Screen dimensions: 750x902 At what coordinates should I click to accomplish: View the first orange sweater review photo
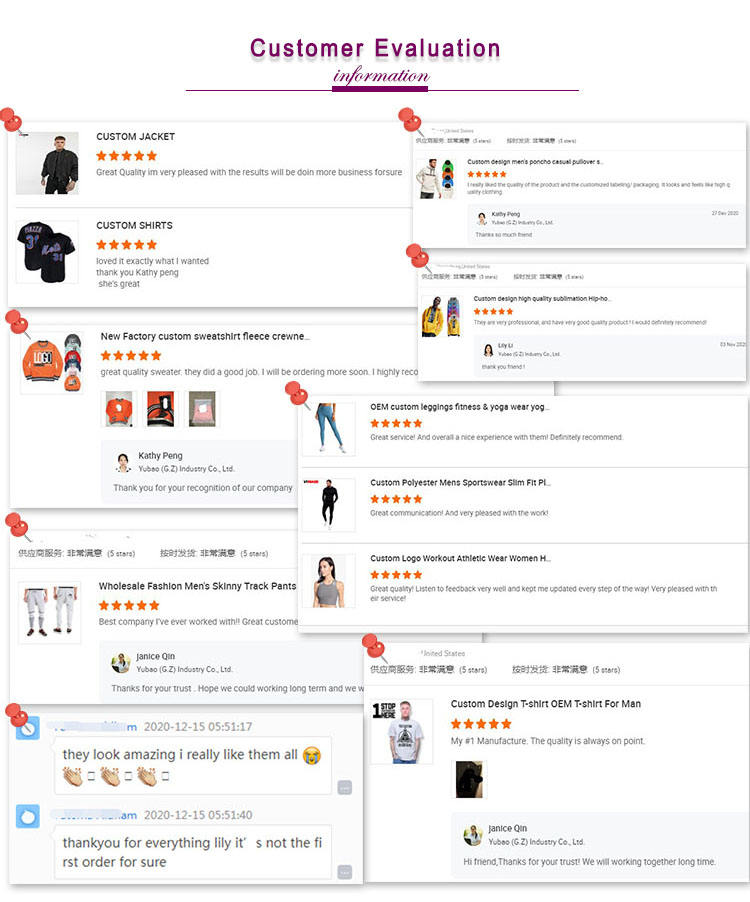(119, 408)
